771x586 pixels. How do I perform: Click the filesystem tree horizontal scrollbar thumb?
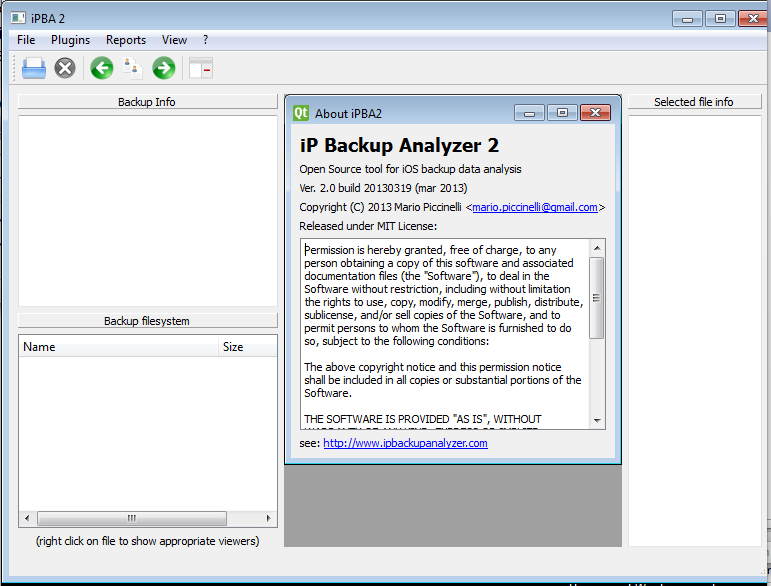[x=132, y=518]
